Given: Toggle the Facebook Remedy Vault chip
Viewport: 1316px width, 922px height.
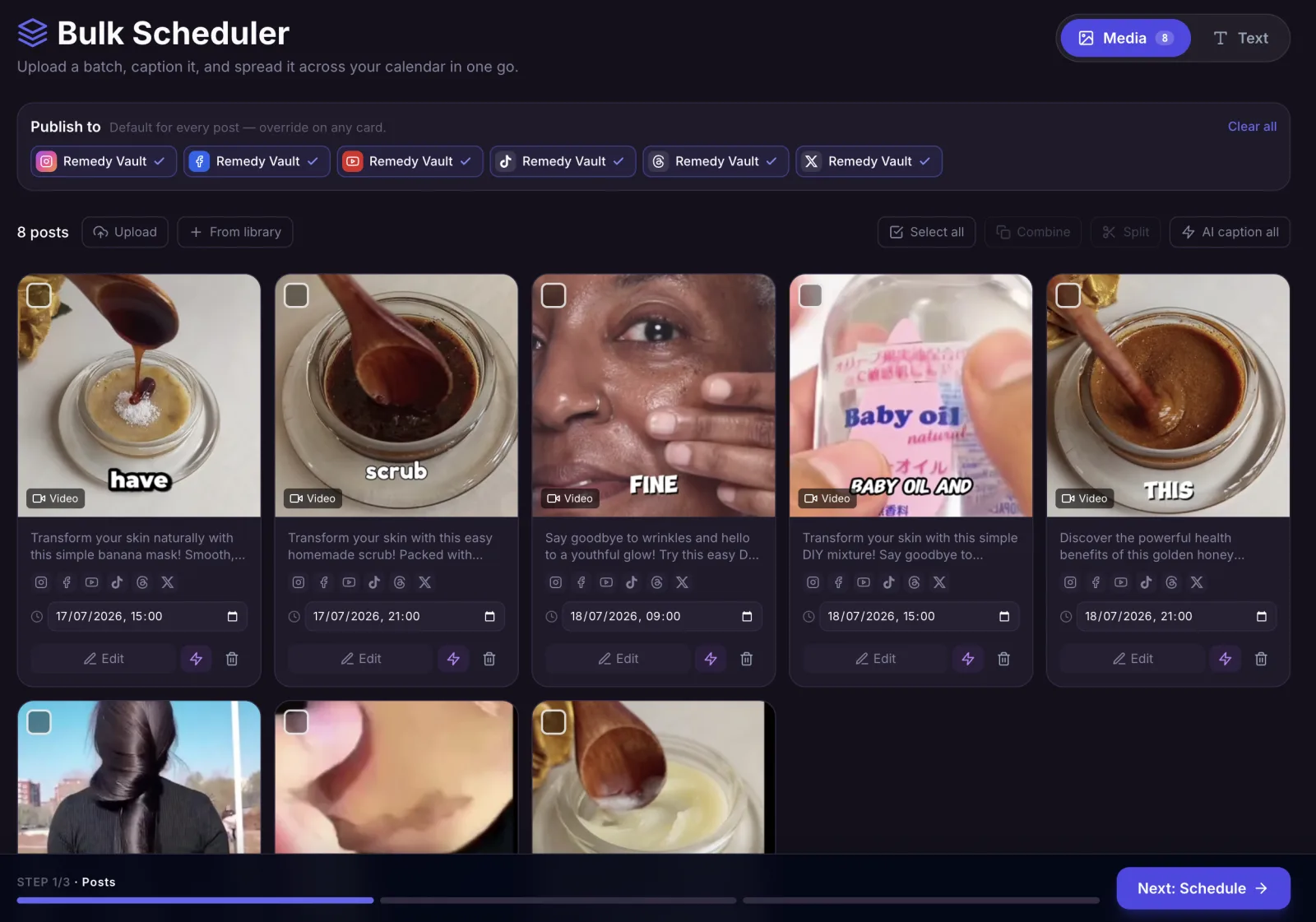Looking at the screenshot, I should (257, 161).
